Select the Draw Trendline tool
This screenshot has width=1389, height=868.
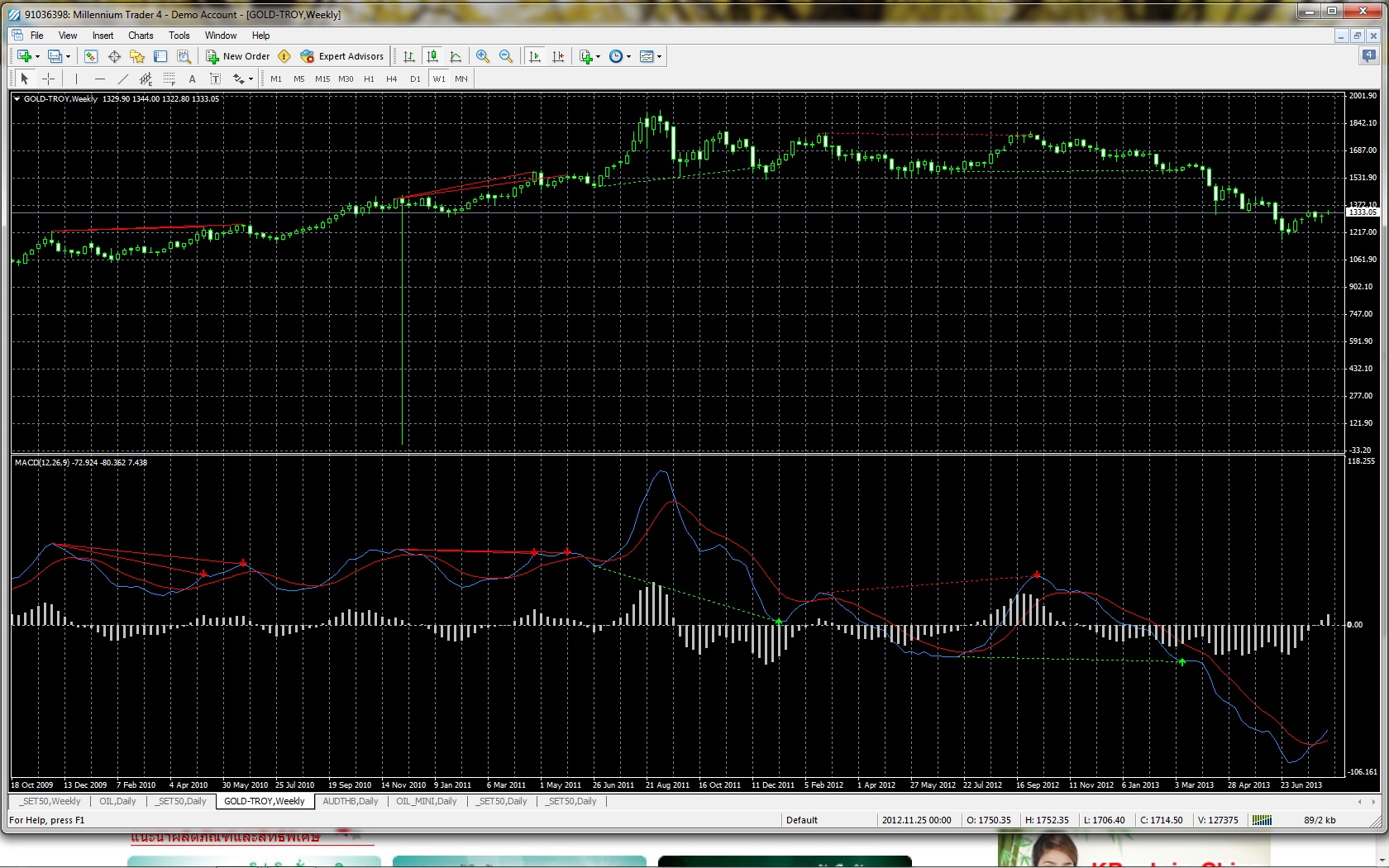pyautogui.click(x=123, y=79)
